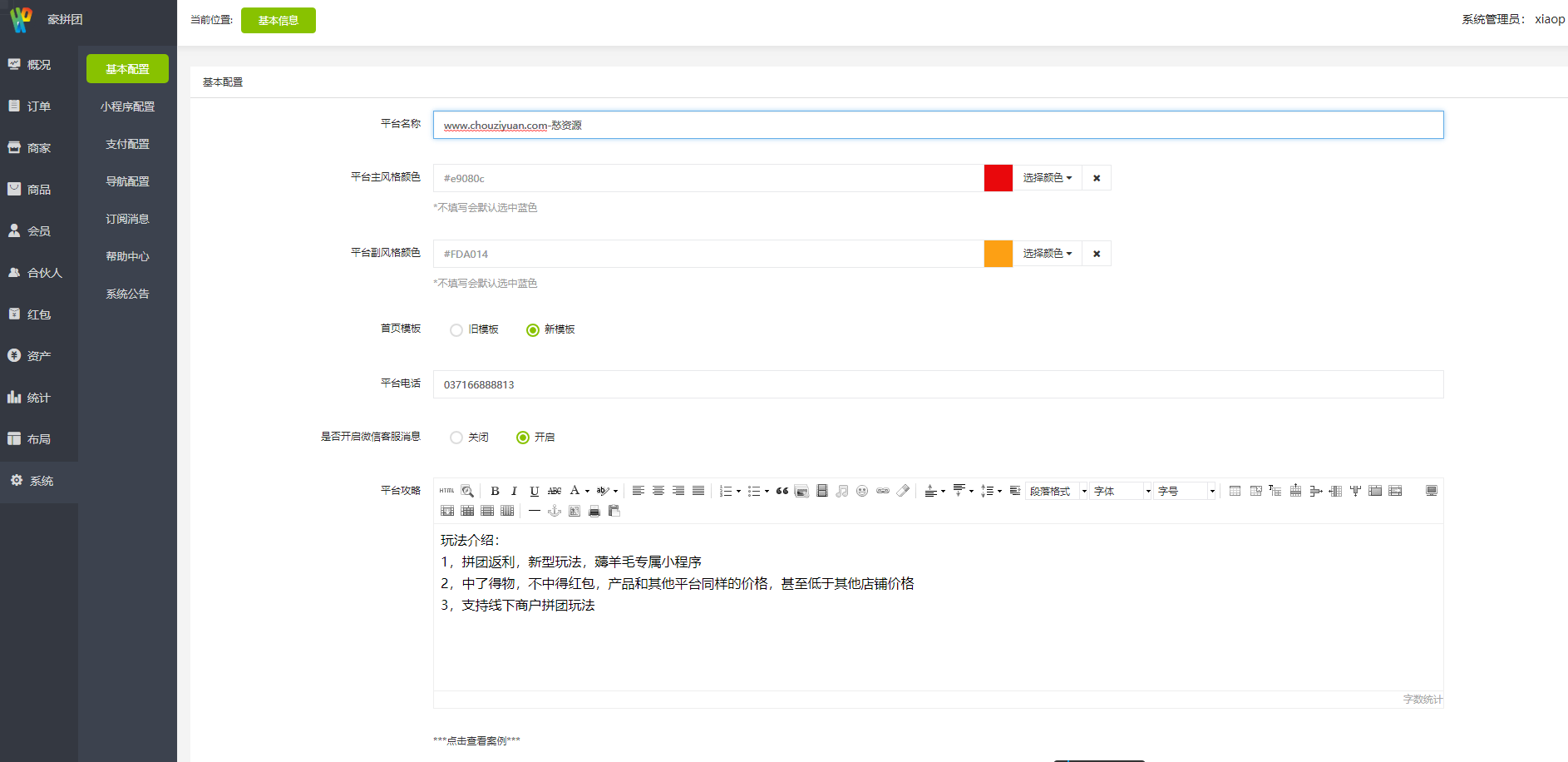This screenshot has height=762, width=1568.
Task: Select the 旧模板 radio option
Action: [456, 330]
